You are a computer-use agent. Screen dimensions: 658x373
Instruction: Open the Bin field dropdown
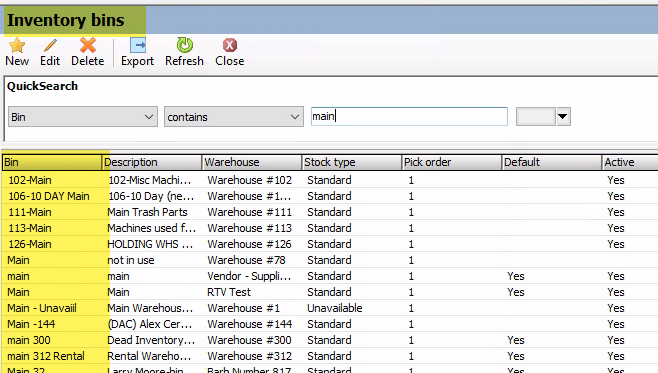tap(83, 117)
